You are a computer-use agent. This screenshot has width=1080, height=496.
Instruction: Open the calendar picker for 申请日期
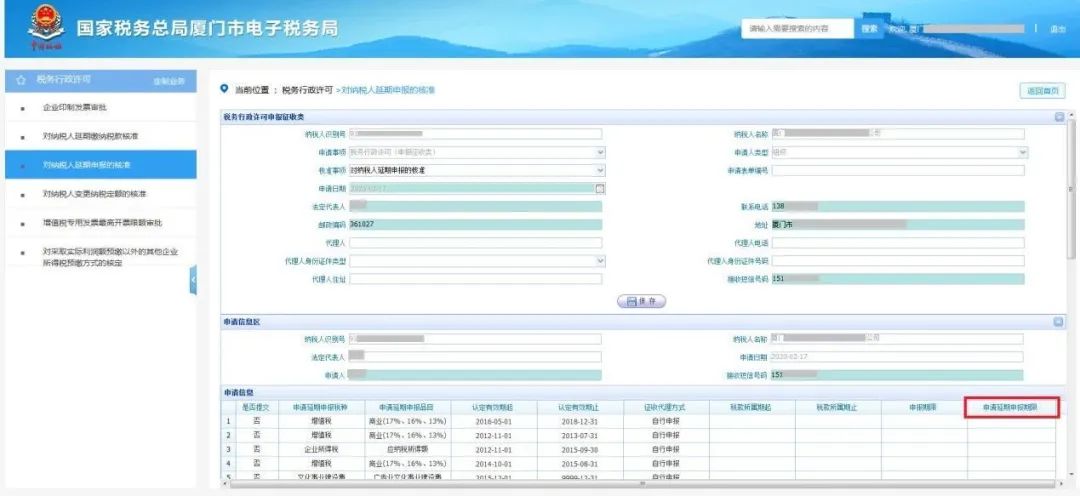click(600, 188)
